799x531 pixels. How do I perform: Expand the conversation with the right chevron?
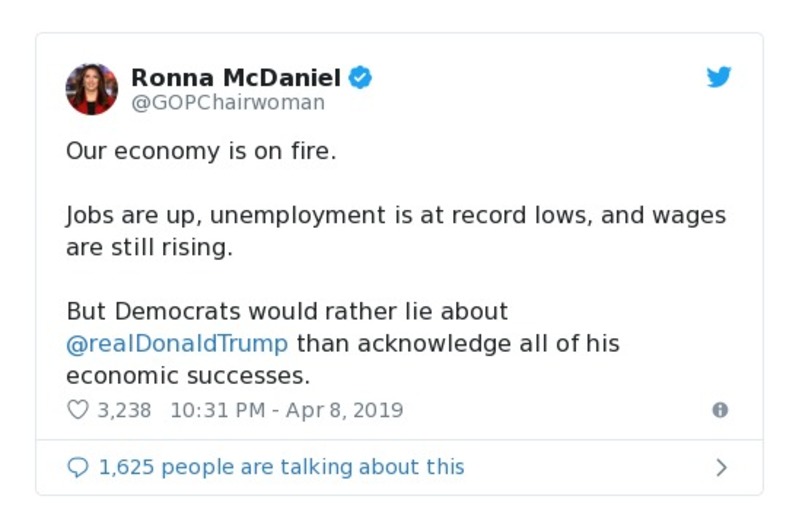click(721, 467)
